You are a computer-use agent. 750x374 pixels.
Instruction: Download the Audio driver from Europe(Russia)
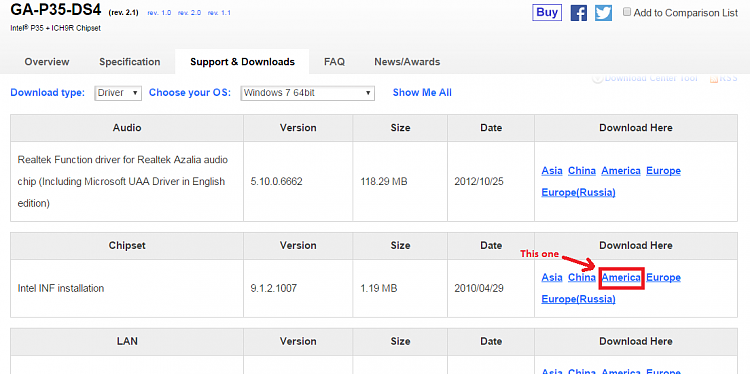click(x=578, y=192)
